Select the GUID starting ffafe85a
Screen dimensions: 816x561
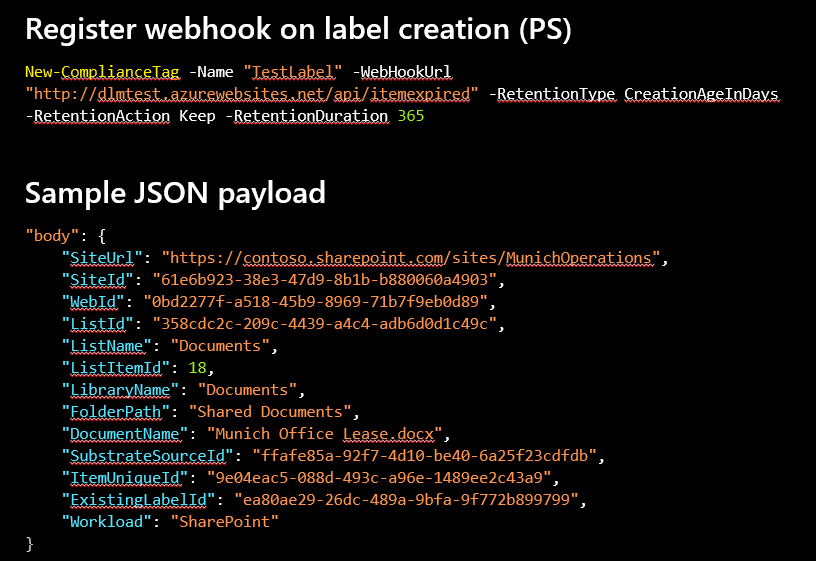tap(425, 456)
